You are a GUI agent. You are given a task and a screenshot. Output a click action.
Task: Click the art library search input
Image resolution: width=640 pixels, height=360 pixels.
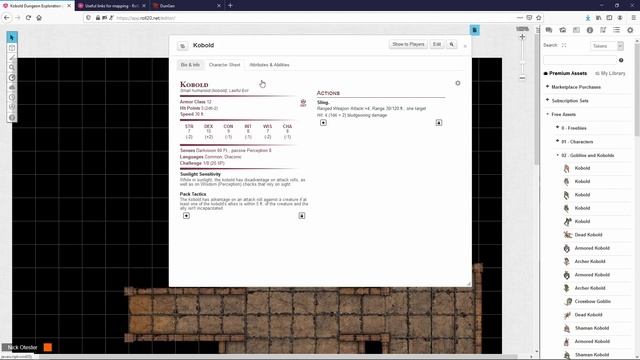click(580, 60)
